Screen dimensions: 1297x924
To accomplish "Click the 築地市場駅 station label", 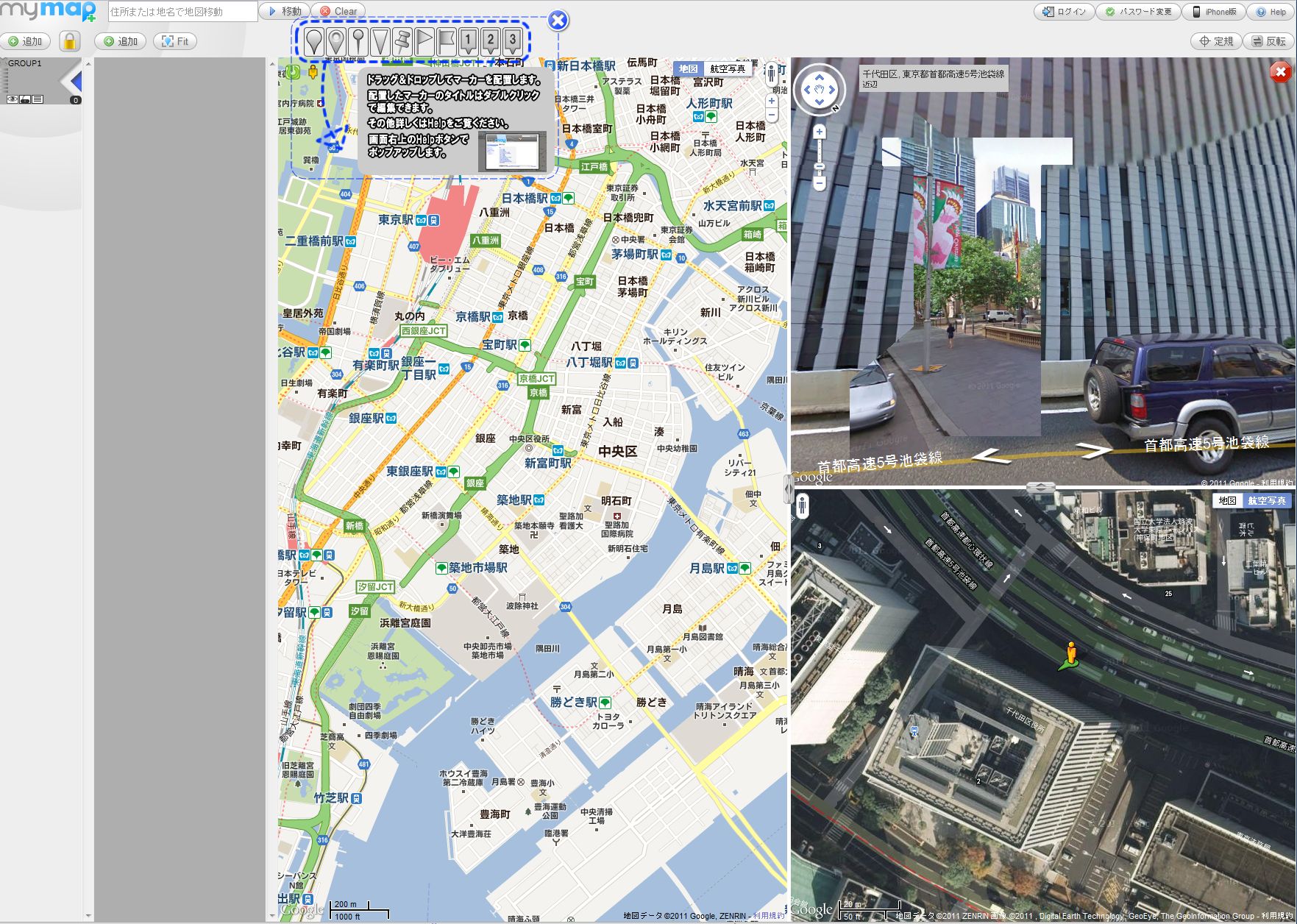I will (478, 567).
